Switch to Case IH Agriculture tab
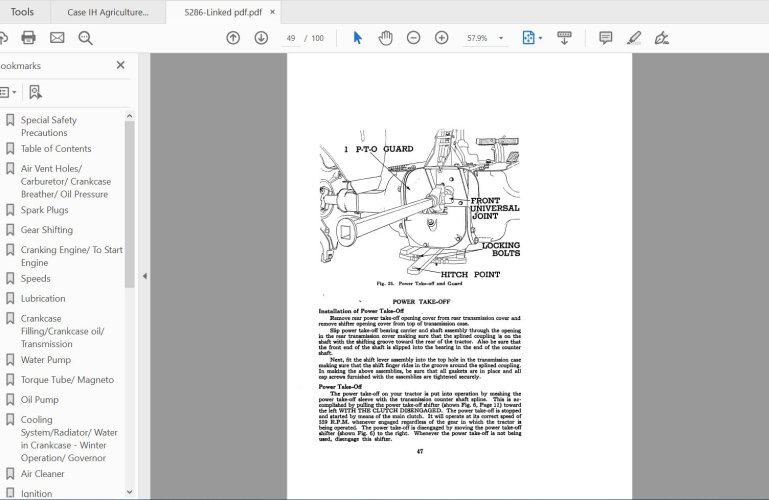 tap(108, 12)
